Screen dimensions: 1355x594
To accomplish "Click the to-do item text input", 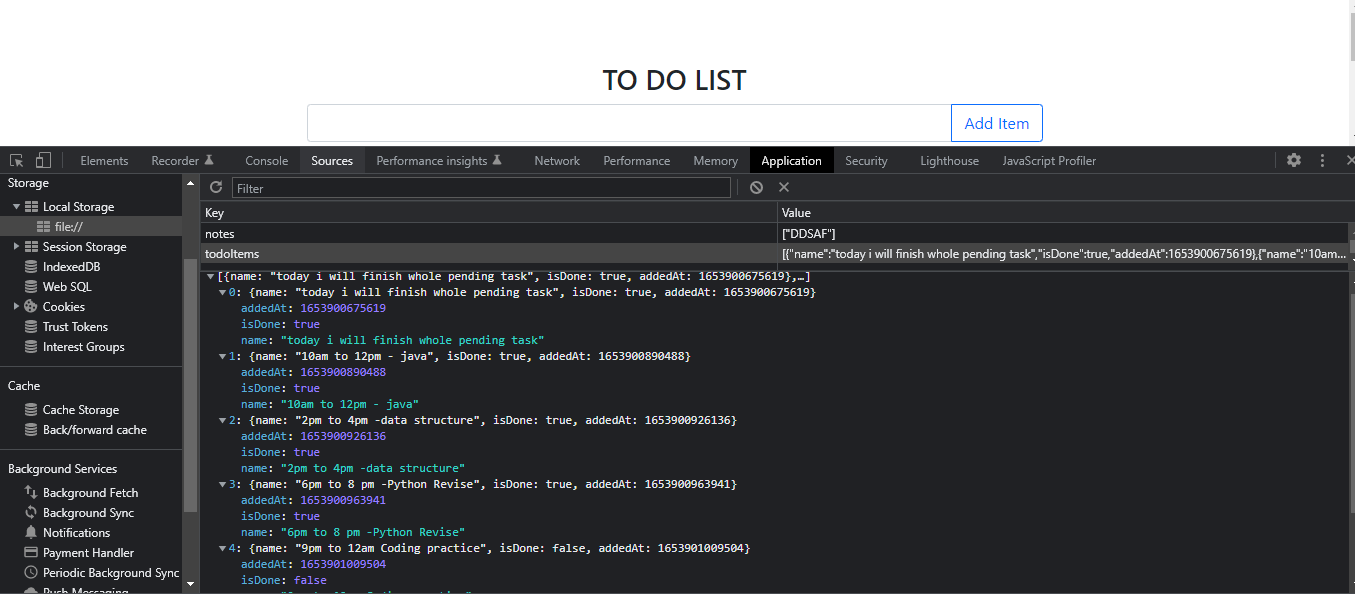I will tap(629, 123).
